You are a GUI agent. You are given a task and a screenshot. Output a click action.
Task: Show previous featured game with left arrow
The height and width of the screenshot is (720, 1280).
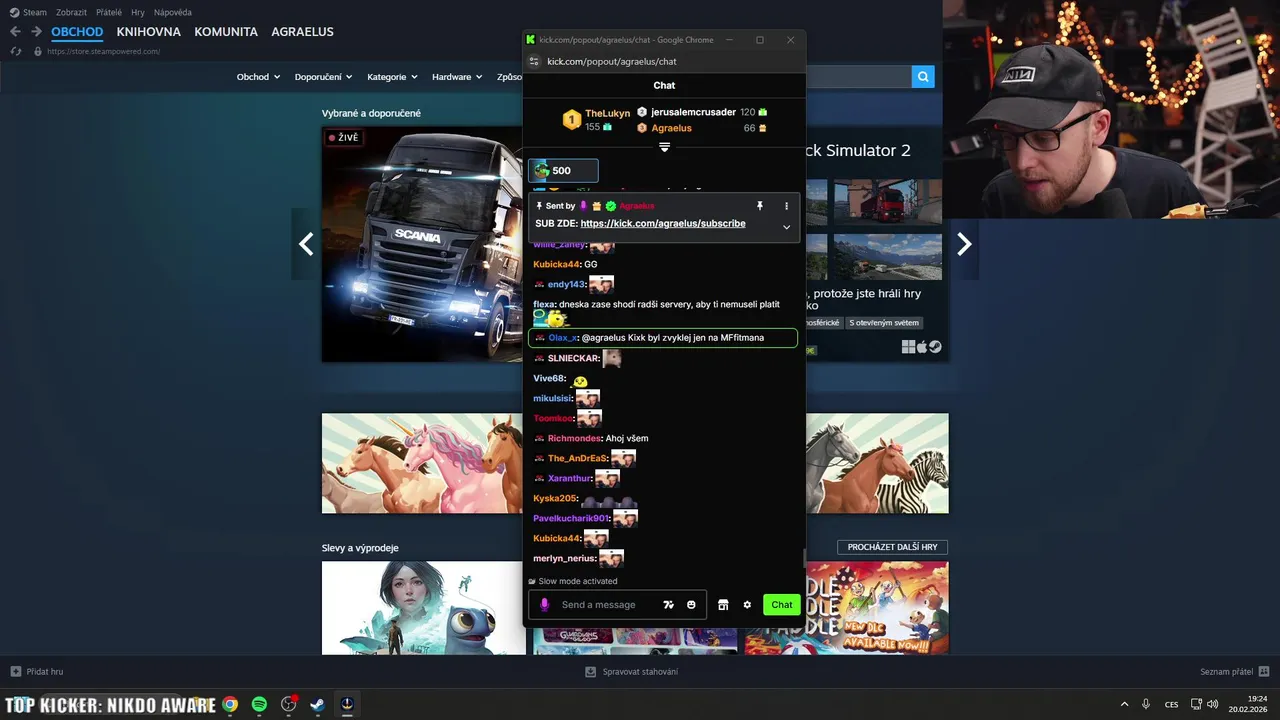(x=306, y=244)
